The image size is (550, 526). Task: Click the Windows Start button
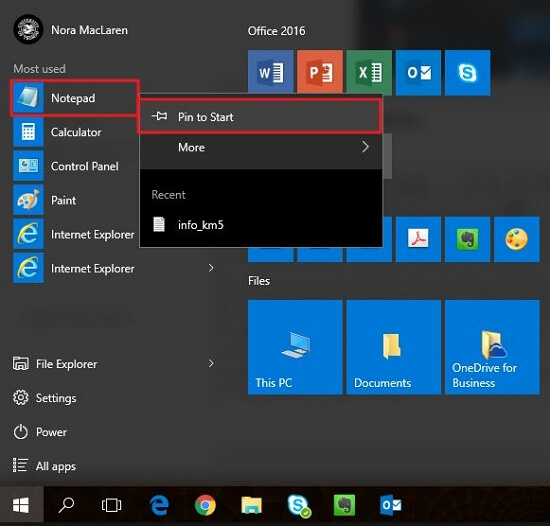pyautogui.click(x=21, y=505)
